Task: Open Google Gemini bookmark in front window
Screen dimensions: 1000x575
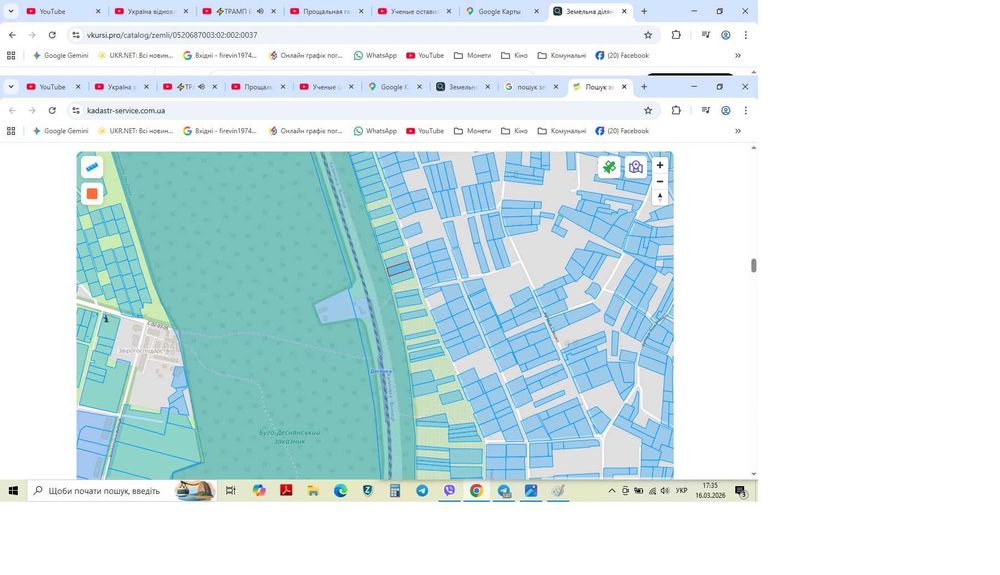Action: click(61, 131)
